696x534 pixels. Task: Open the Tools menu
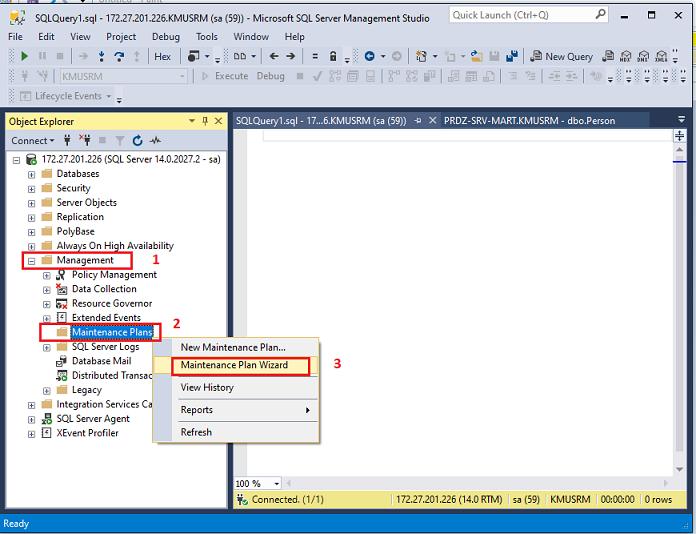coord(207,37)
